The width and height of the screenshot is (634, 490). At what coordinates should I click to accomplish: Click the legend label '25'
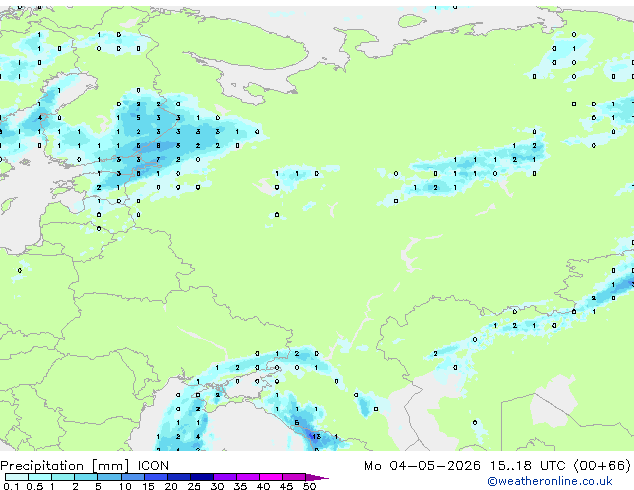point(194,486)
